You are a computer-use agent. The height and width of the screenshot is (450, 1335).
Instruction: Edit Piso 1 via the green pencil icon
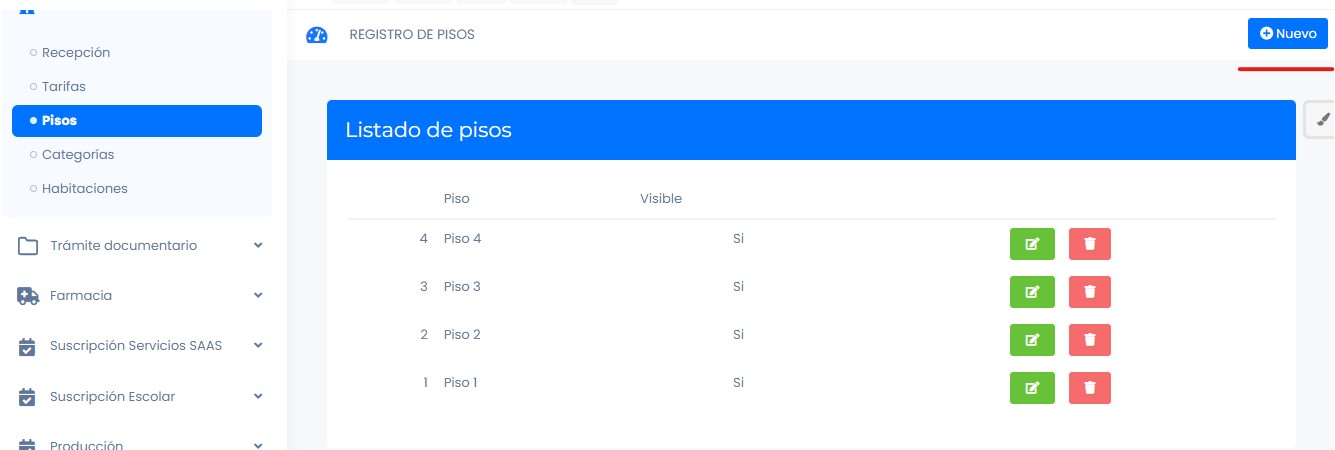point(1032,388)
